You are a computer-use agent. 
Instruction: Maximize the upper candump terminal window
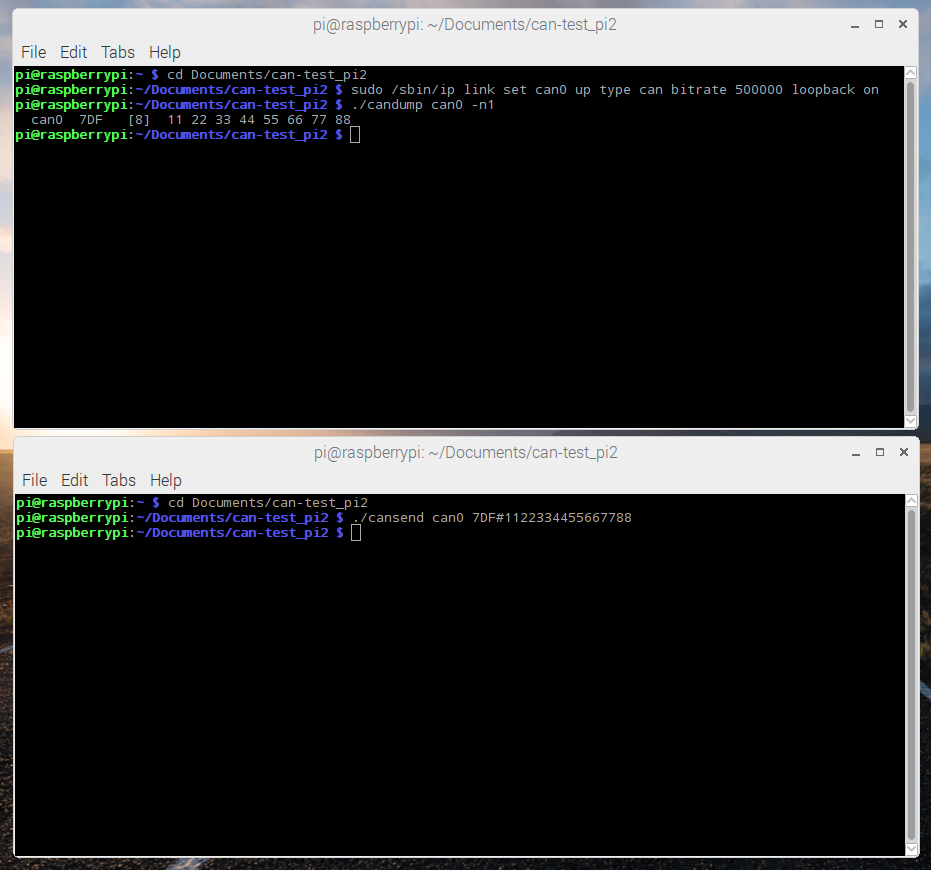pyautogui.click(x=879, y=24)
